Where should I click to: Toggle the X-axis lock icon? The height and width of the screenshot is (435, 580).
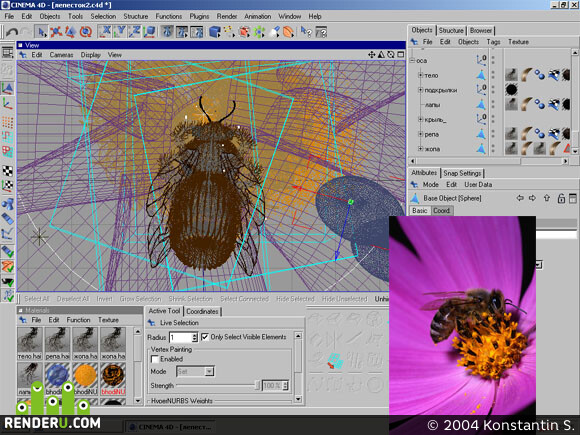point(105,32)
